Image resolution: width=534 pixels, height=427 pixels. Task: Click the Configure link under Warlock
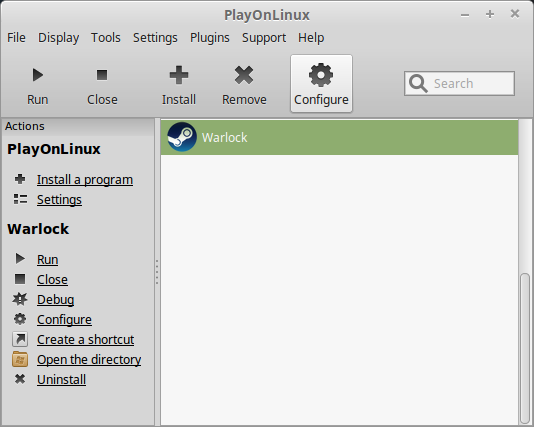(x=64, y=319)
